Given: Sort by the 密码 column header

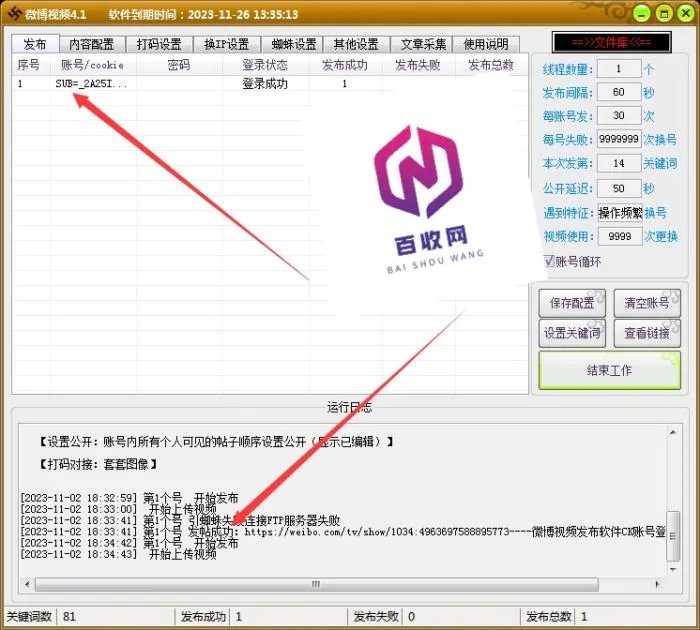Looking at the screenshot, I should coord(179,65).
